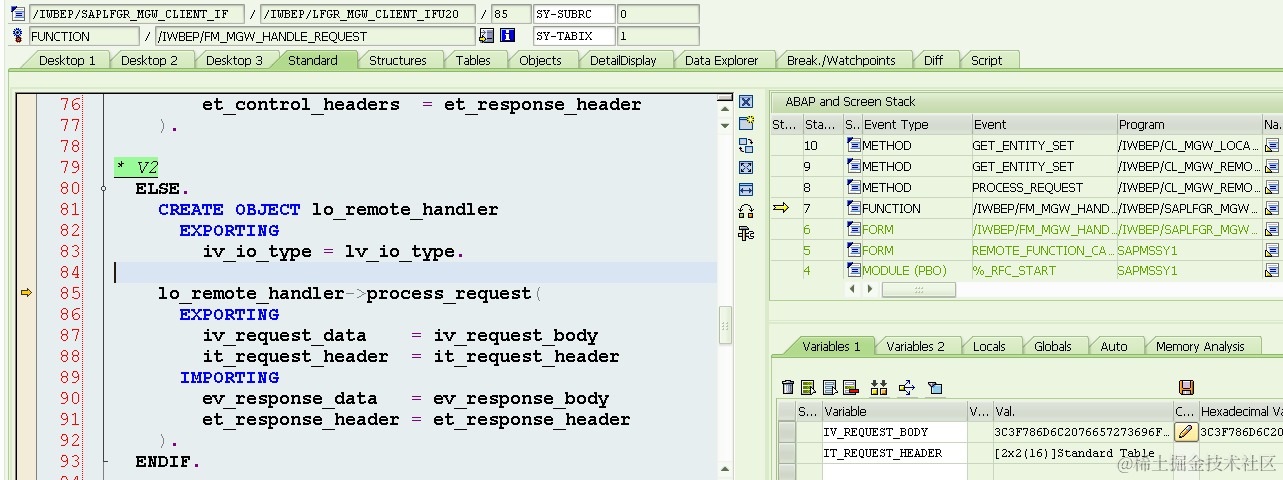
Task: Open the Objects tab
Action: coord(540,60)
